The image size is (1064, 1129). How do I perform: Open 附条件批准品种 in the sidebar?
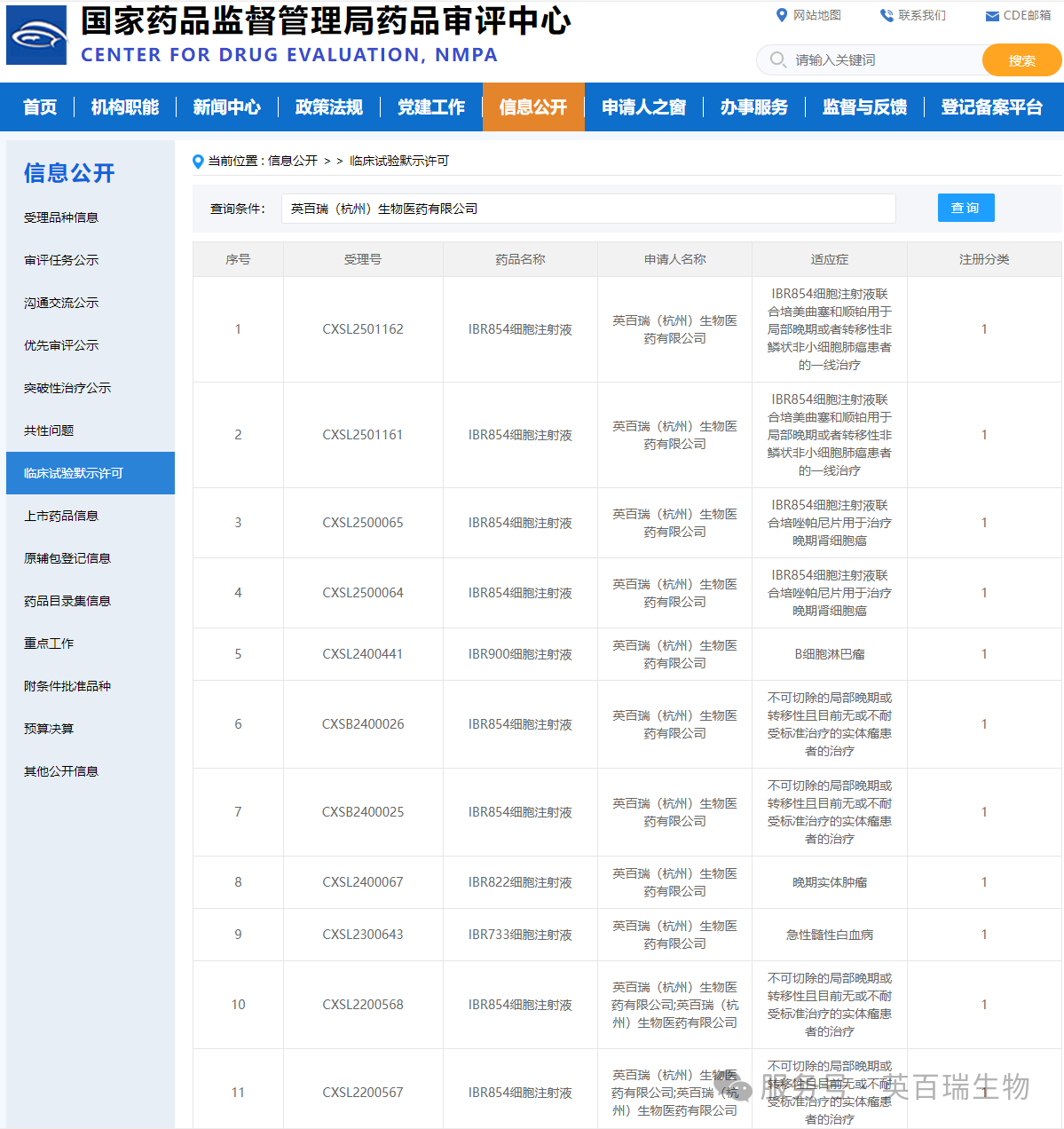pos(67,686)
